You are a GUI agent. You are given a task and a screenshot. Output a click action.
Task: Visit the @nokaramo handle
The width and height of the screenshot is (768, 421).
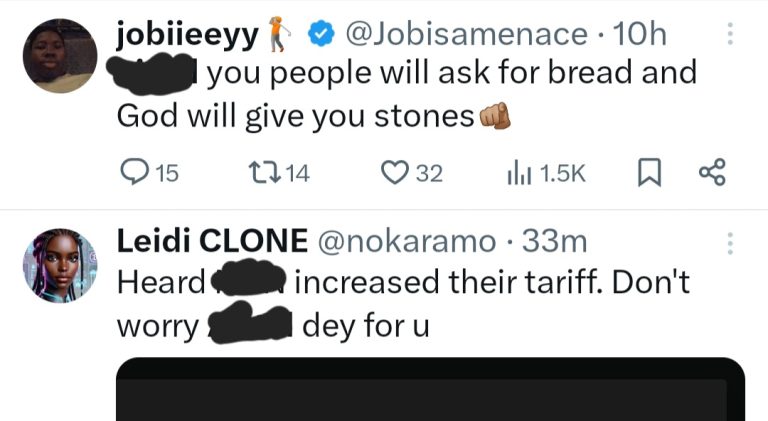[x=406, y=242]
